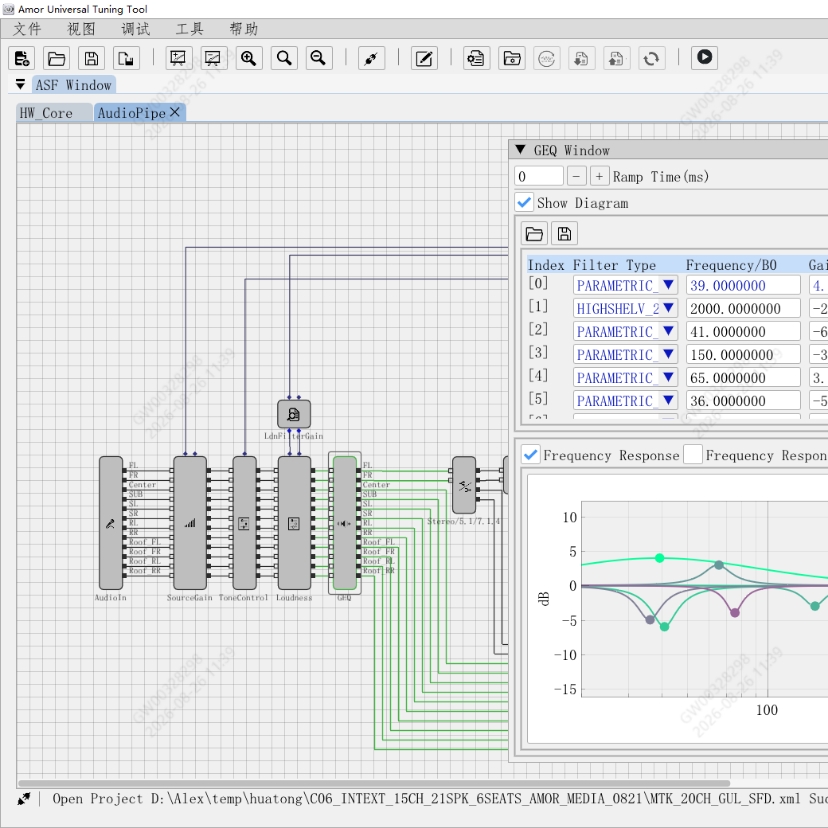The width and height of the screenshot is (828, 828).
Task: Click the edit pencil toolbar icon
Action: [x=424, y=58]
